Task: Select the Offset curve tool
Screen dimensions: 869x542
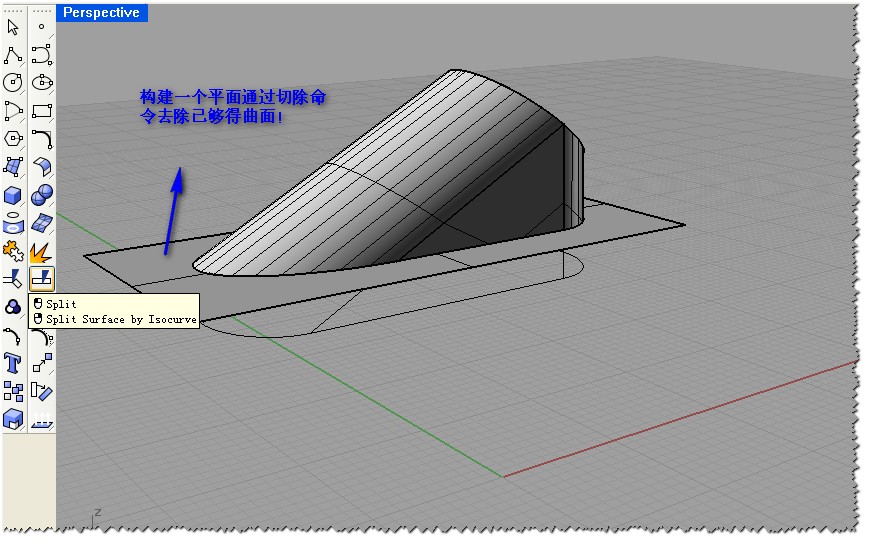Action: pyautogui.click(x=43, y=338)
